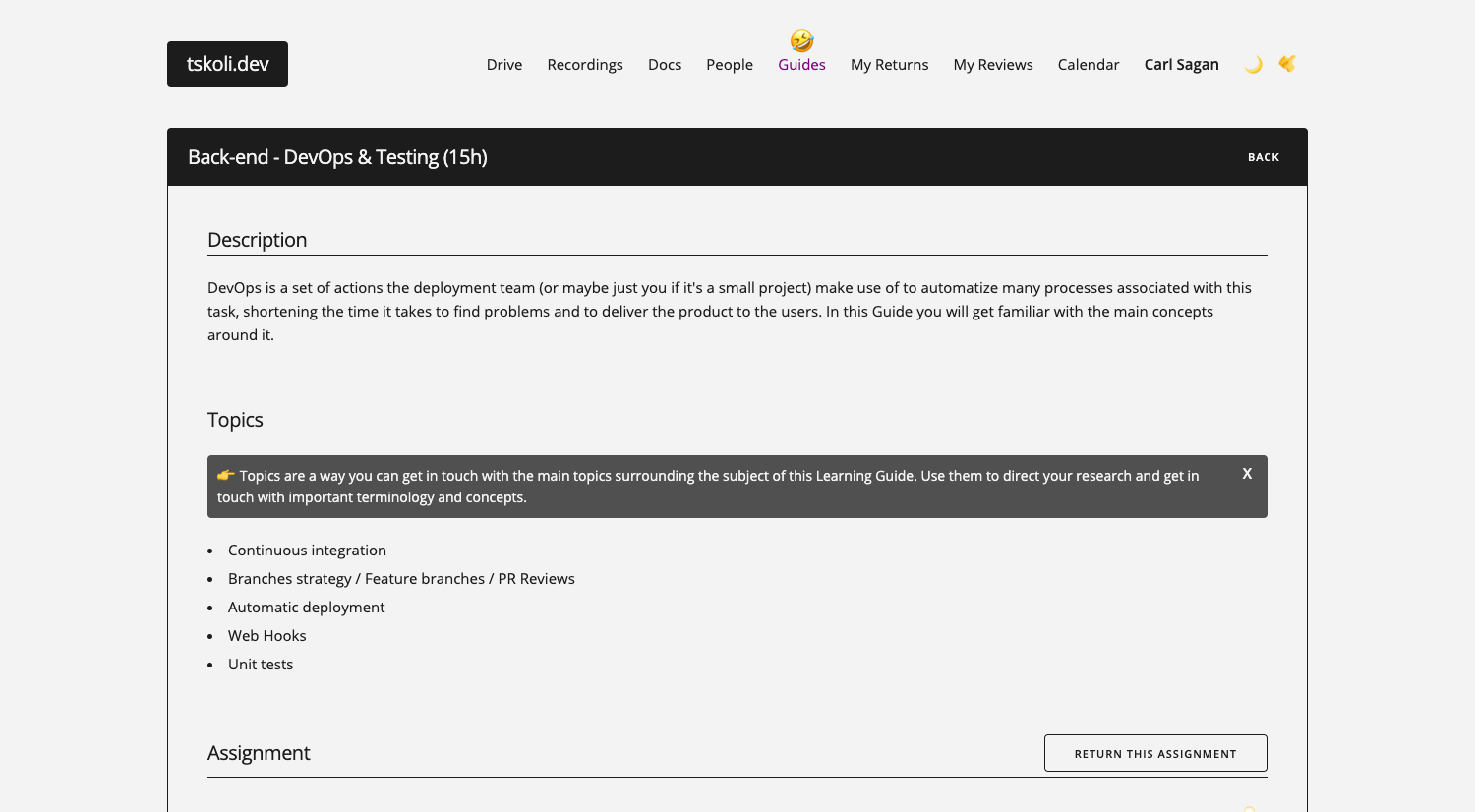The width and height of the screenshot is (1475, 812).
Task: Open the Drive page
Action: point(503,65)
